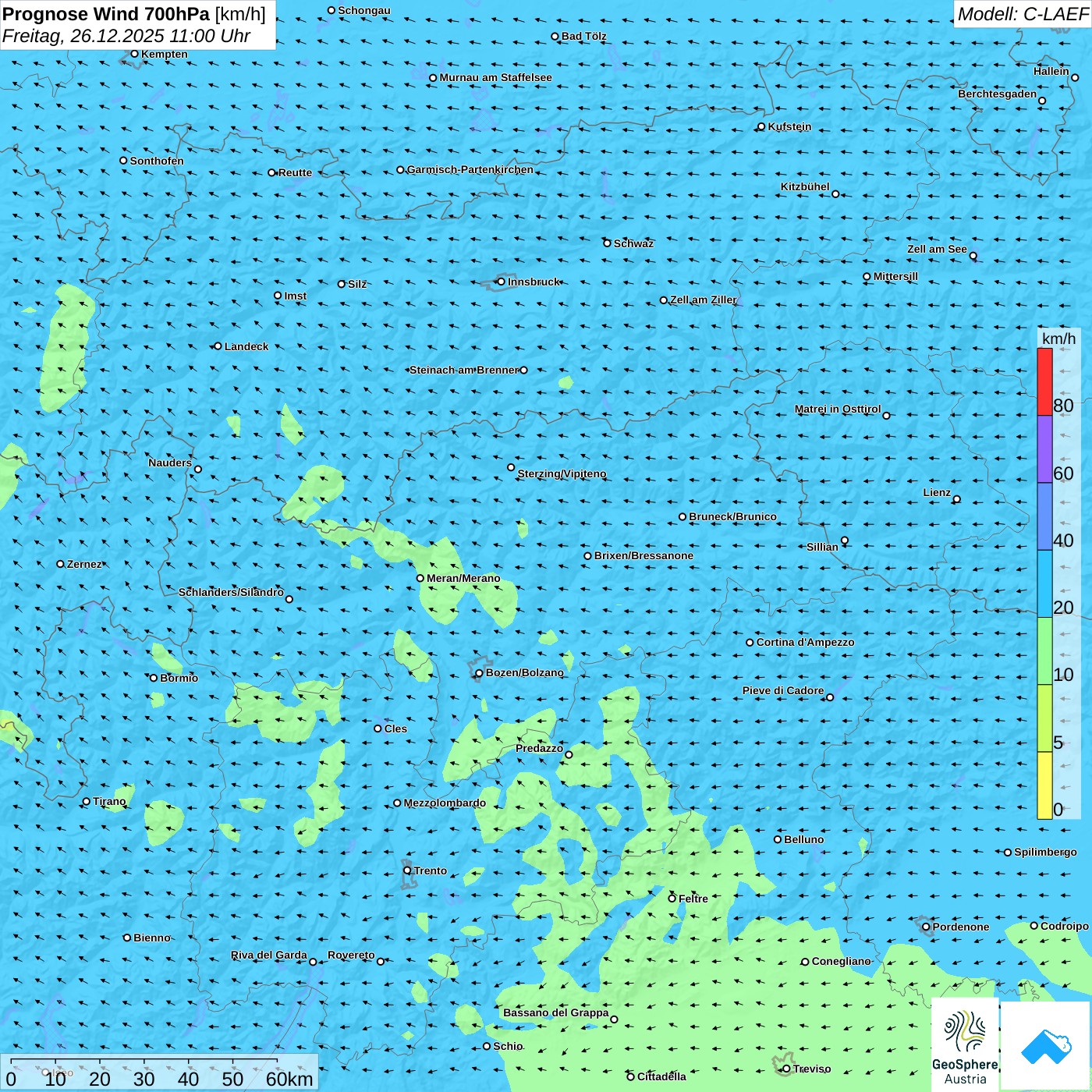Image resolution: width=1092 pixels, height=1092 pixels.
Task: Click the 'Garmisch-Partenkirchen' label
Action: click(x=470, y=169)
